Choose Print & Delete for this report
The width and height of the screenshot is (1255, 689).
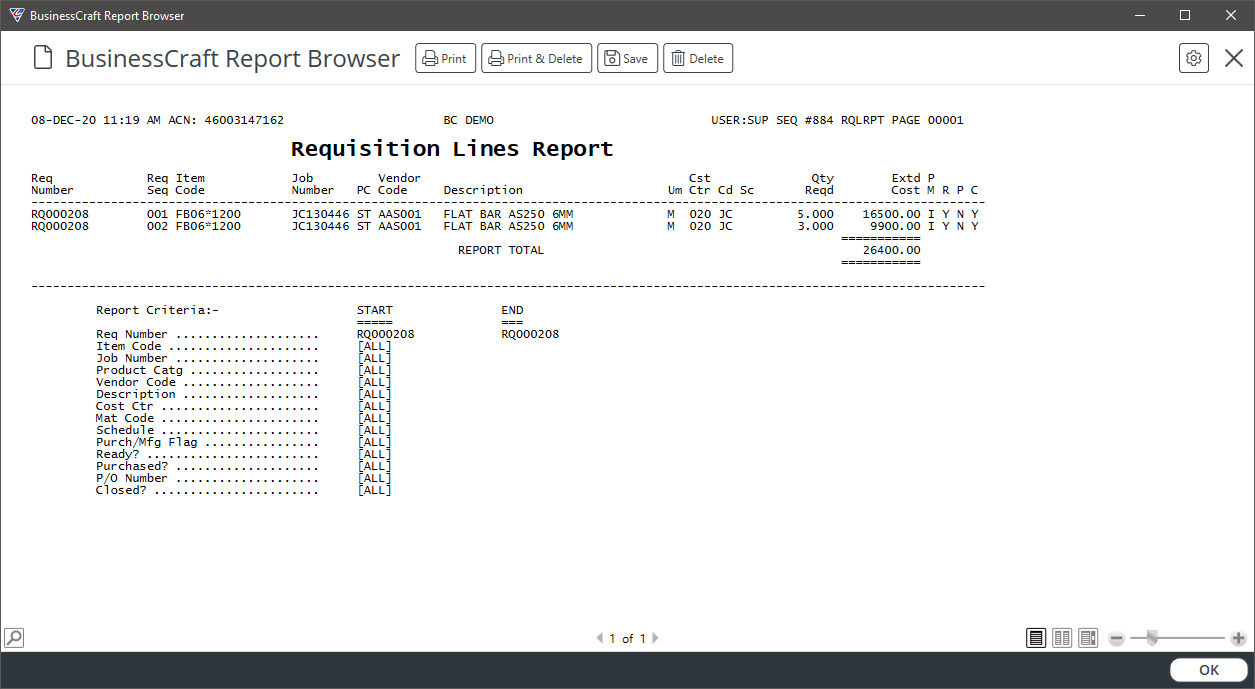[536, 59]
